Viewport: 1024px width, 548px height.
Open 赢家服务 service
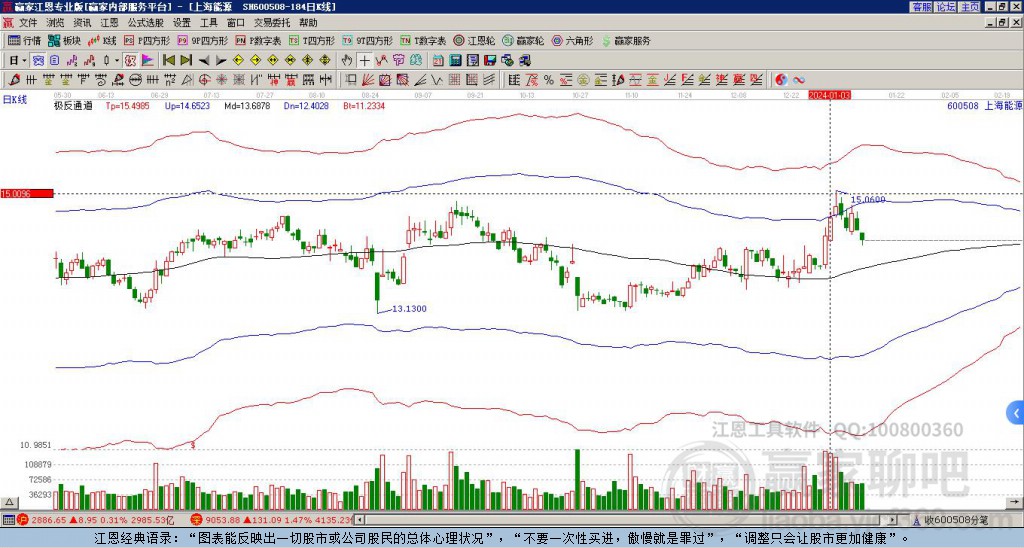[x=626, y=40]
